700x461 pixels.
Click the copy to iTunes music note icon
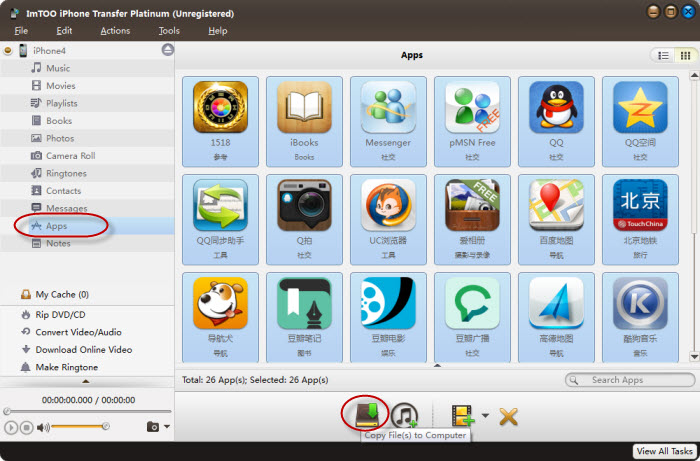[404, 415]
